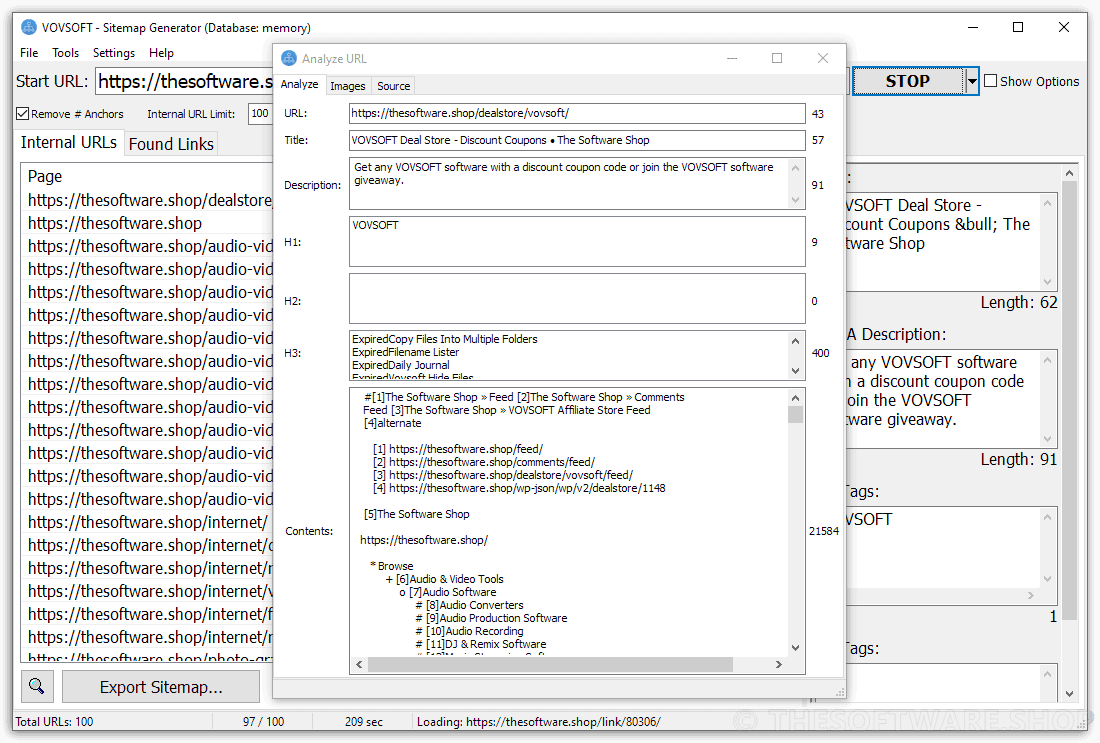The width and height of the screenshot is (1100, 743).
Task: Open the STOP button dropdown arrow
Action: point(972,81)
